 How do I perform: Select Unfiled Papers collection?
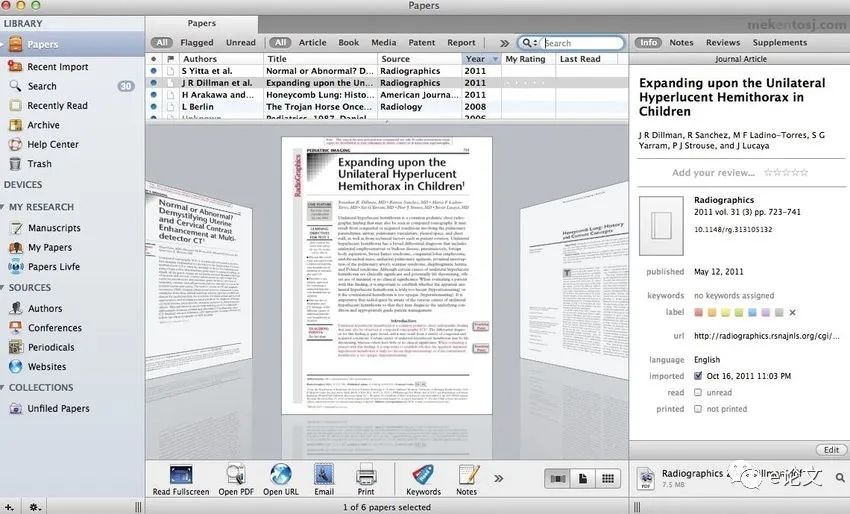tap(59, 409)
